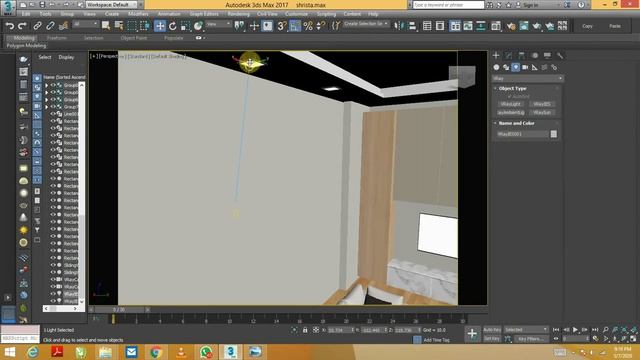Image resolution: width=640 pixels, height=360 pixels.
Task: Switch to the Object Paint ribbon tab
Action: click(133, 38)
